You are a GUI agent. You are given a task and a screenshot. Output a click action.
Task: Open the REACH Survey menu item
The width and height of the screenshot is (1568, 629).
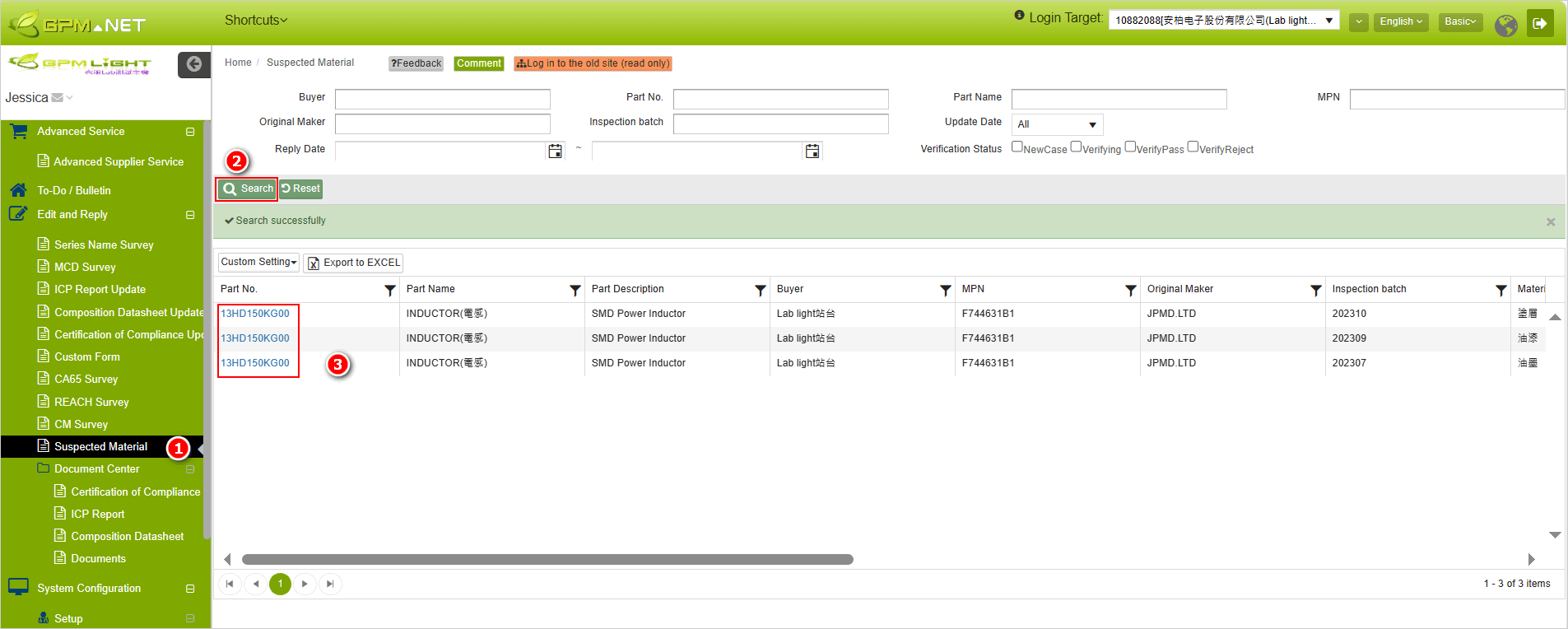[91, 402]
